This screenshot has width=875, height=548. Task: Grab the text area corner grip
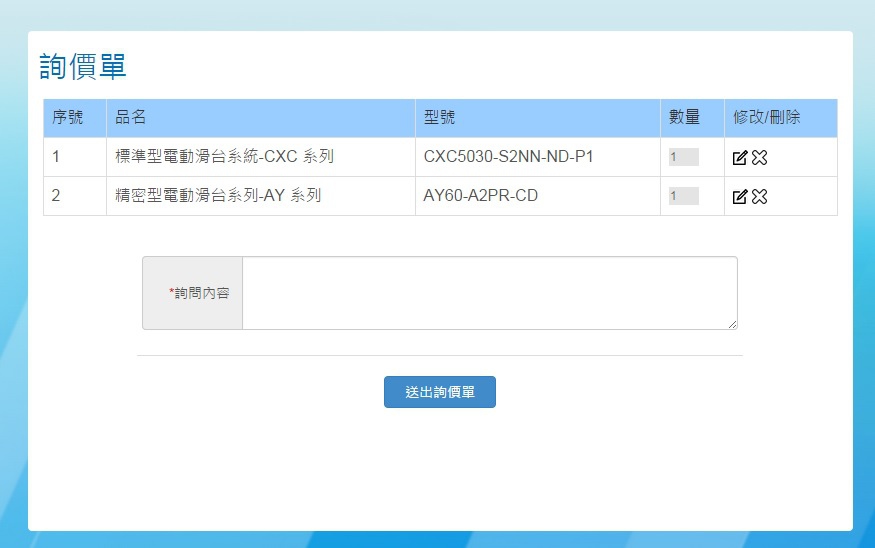coord(732,324)
